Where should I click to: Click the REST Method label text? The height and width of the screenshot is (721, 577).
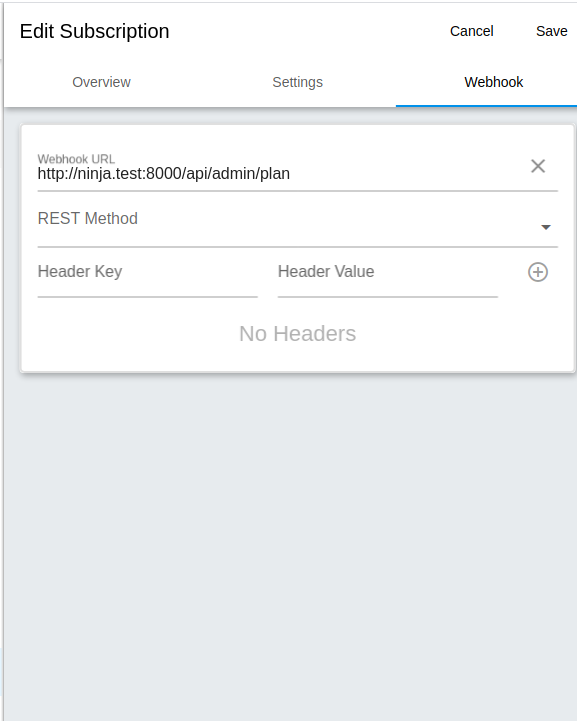pyautogui.click(x=87, y=218)
